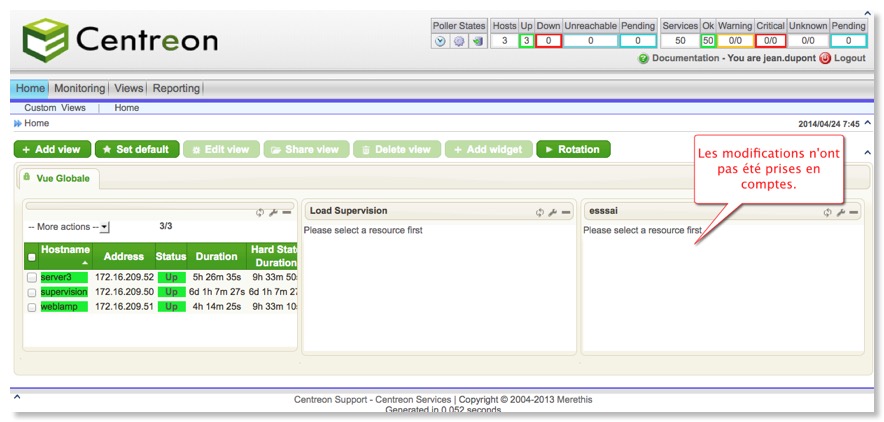
Task: Open the Monitoring menu
Action: (x=79, y=88)
